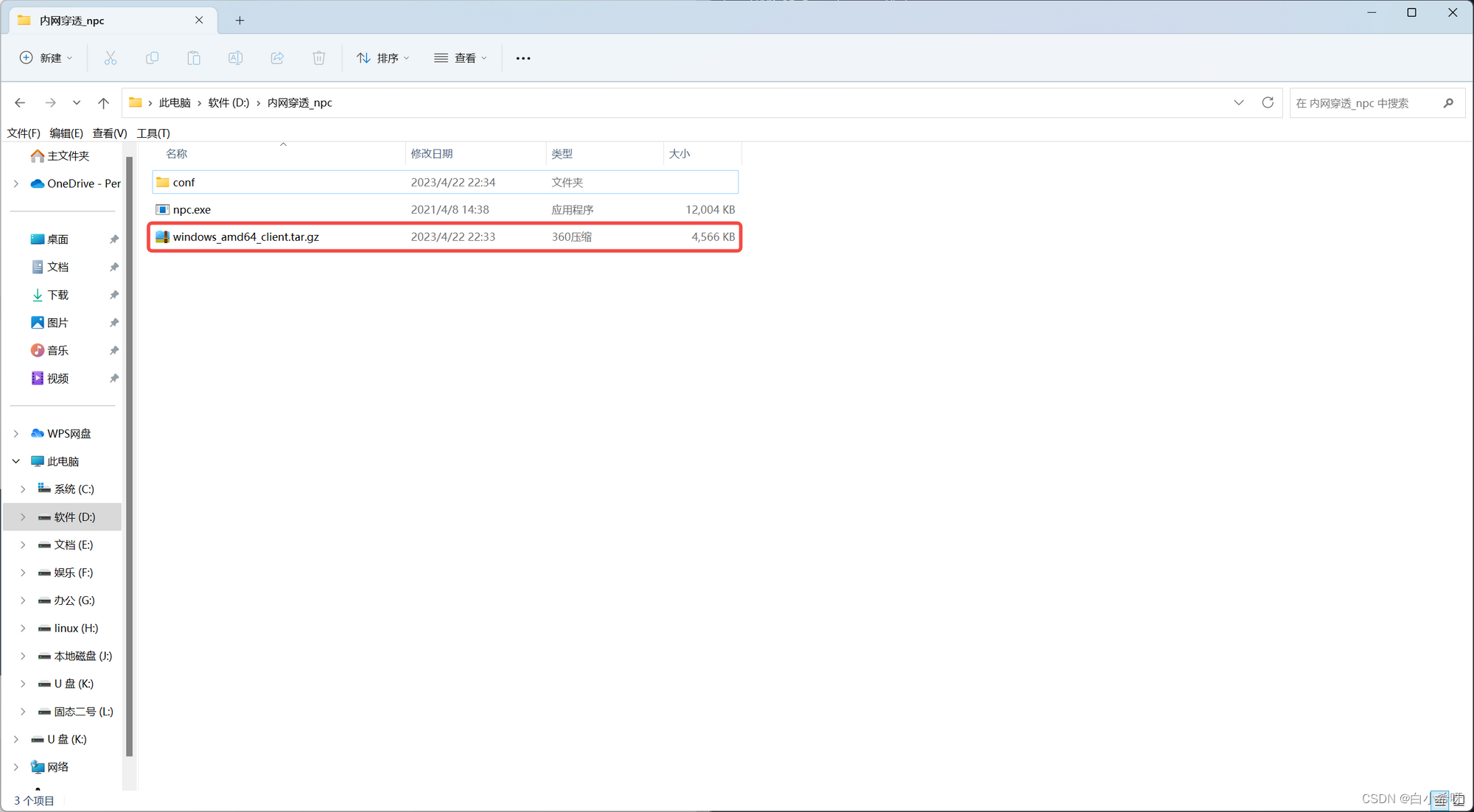
Task: Click the pin icon beside 下载
Action: pos(113,295)
